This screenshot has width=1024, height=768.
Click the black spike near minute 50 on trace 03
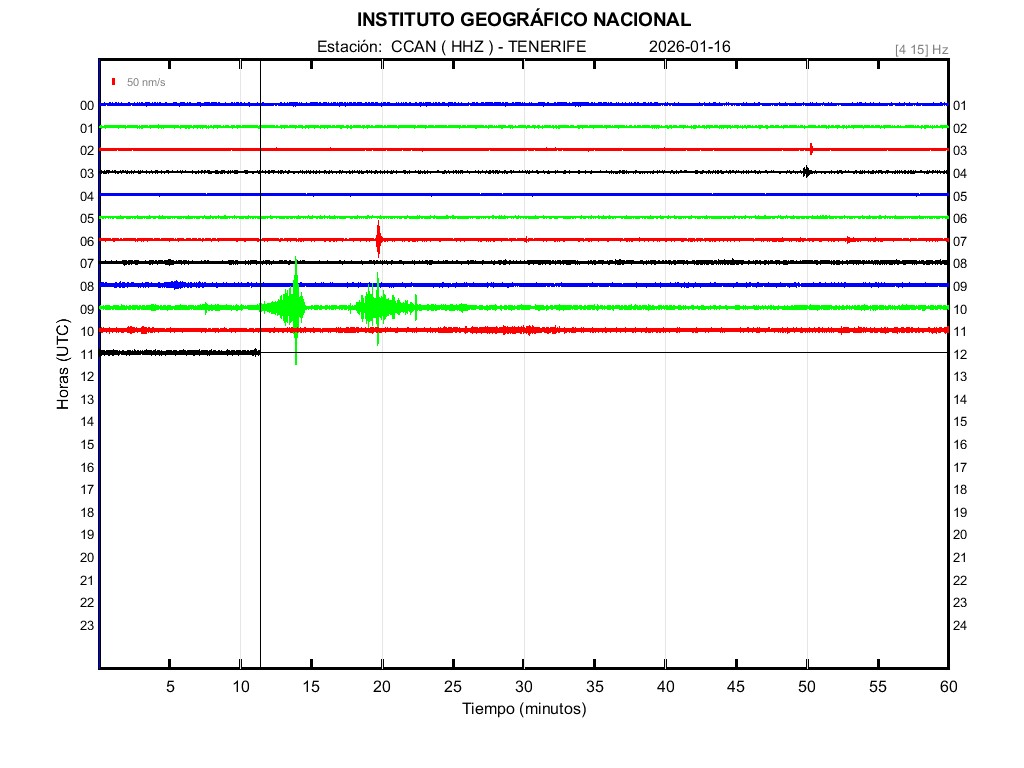coord(806,171)
